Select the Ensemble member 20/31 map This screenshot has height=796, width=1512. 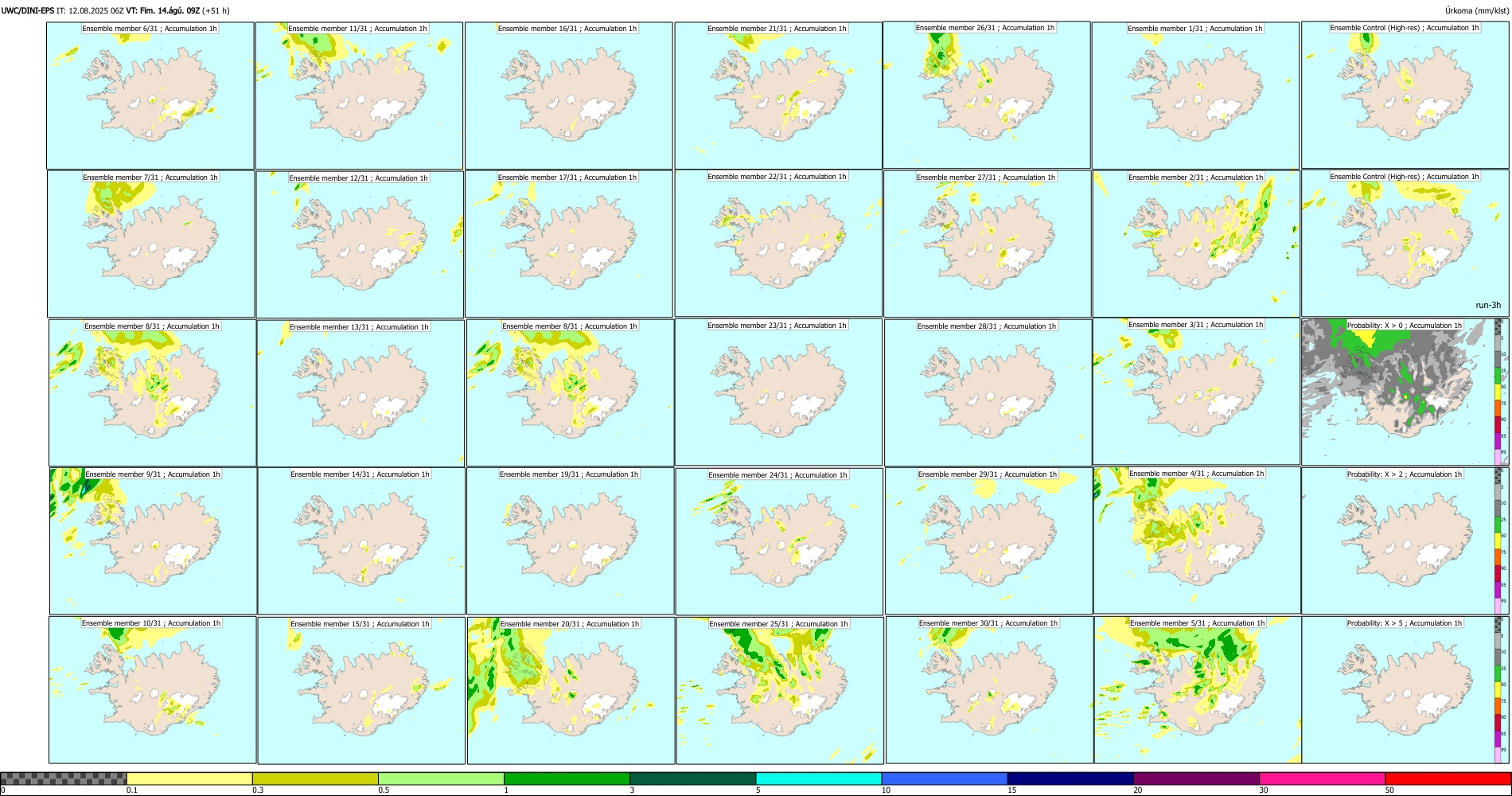[x=571, y=690]
